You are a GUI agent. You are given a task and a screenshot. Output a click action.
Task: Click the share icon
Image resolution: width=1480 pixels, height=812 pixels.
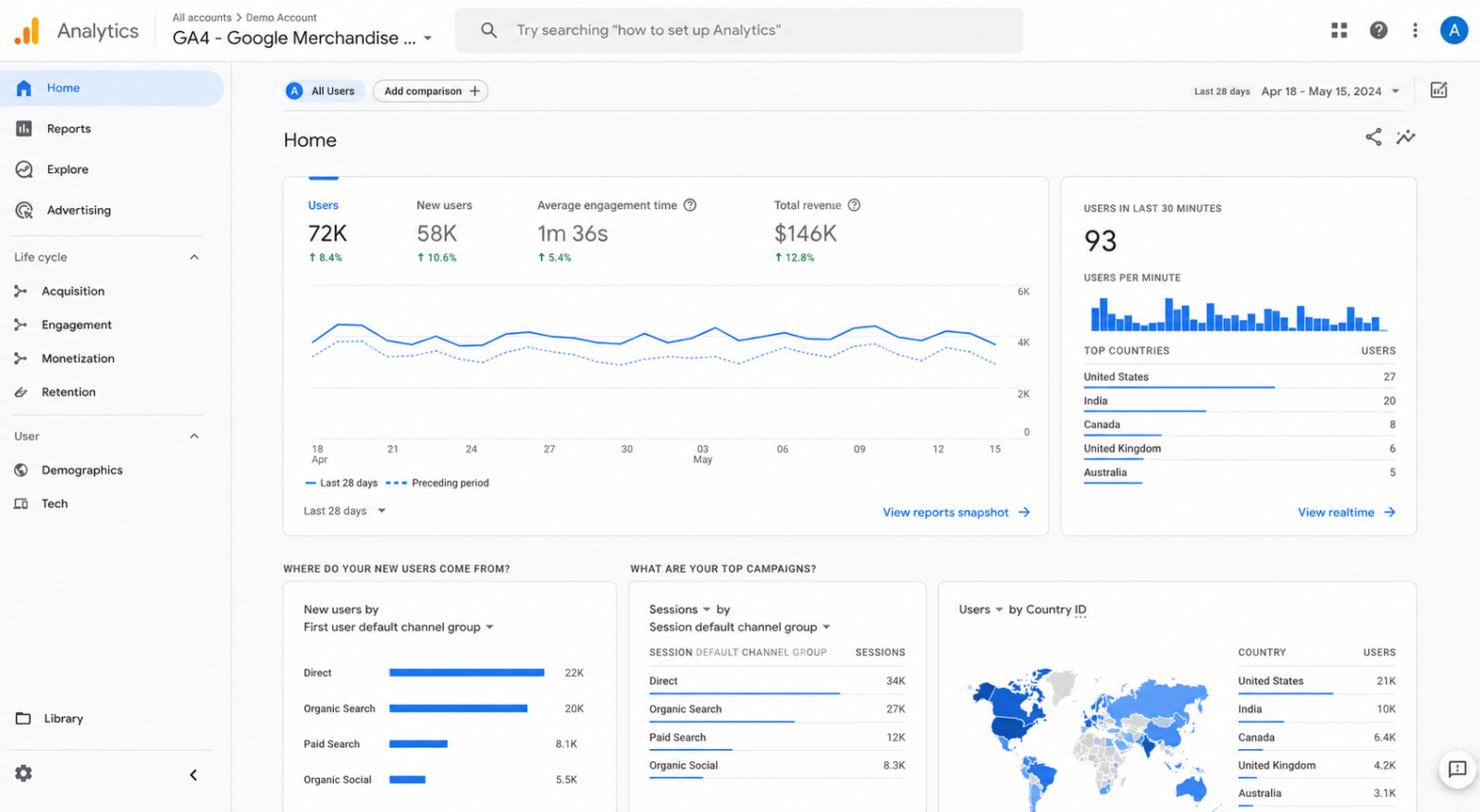[1374, 137]
